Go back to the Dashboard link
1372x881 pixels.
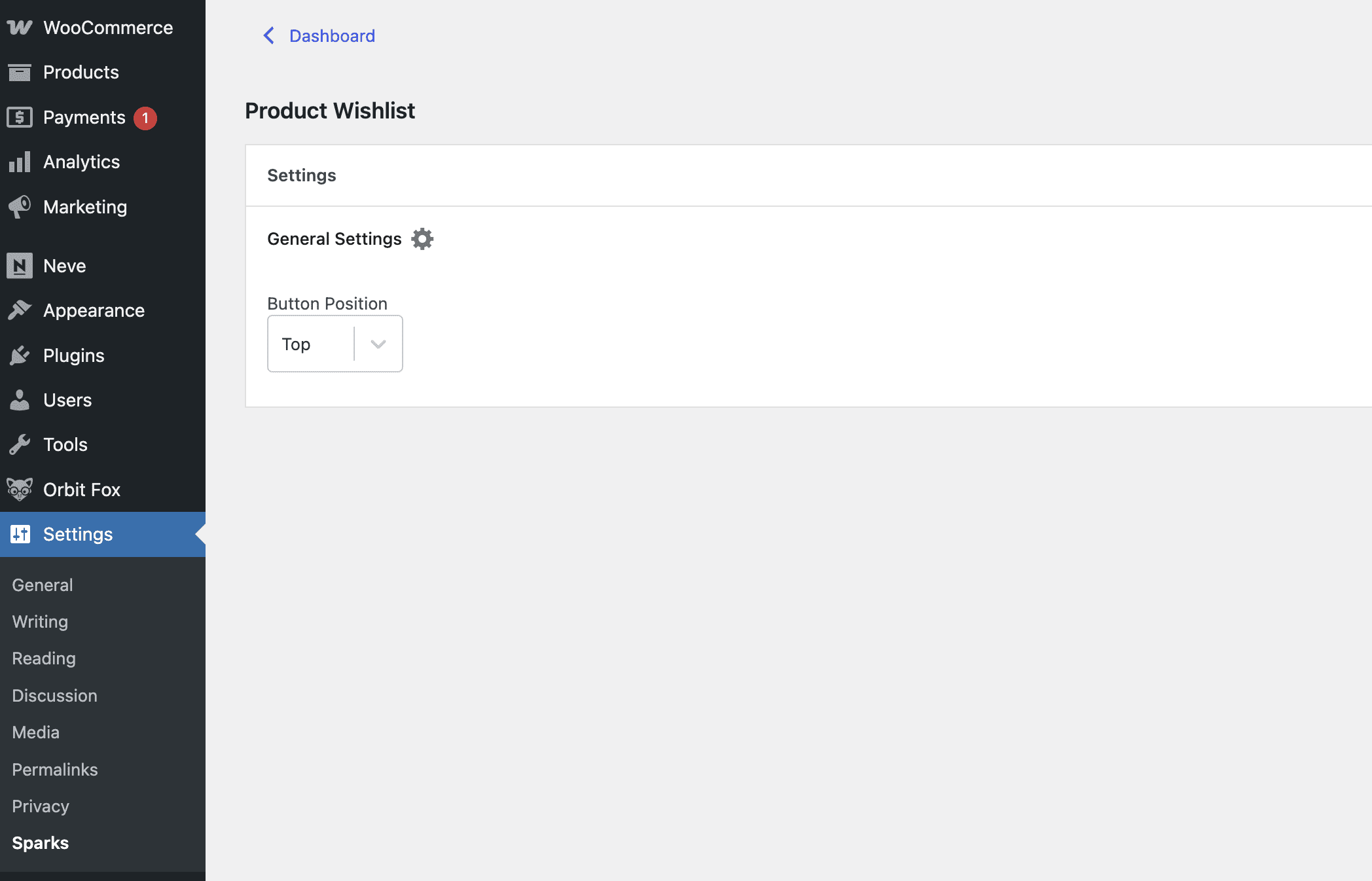pos(332,36)
